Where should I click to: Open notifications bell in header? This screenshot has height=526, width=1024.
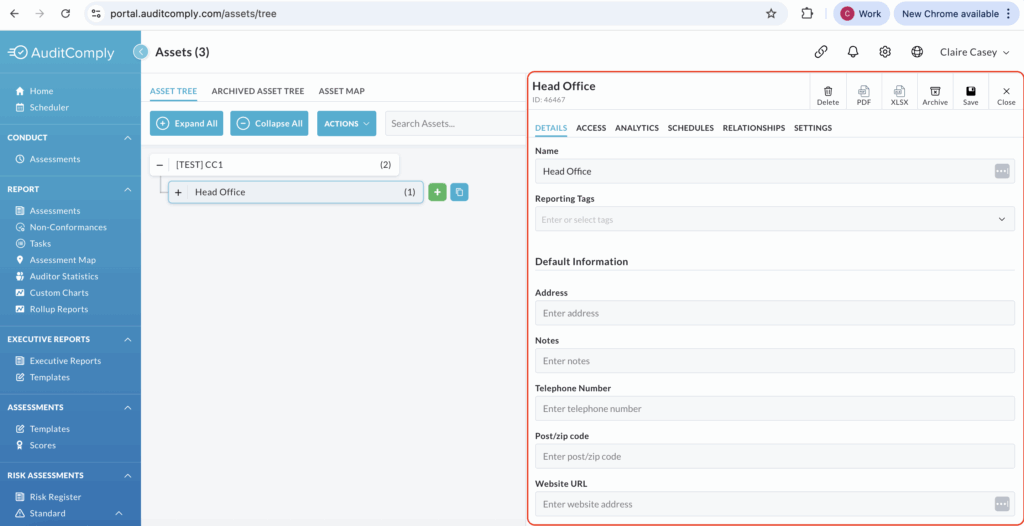click(x=853, y=52)
